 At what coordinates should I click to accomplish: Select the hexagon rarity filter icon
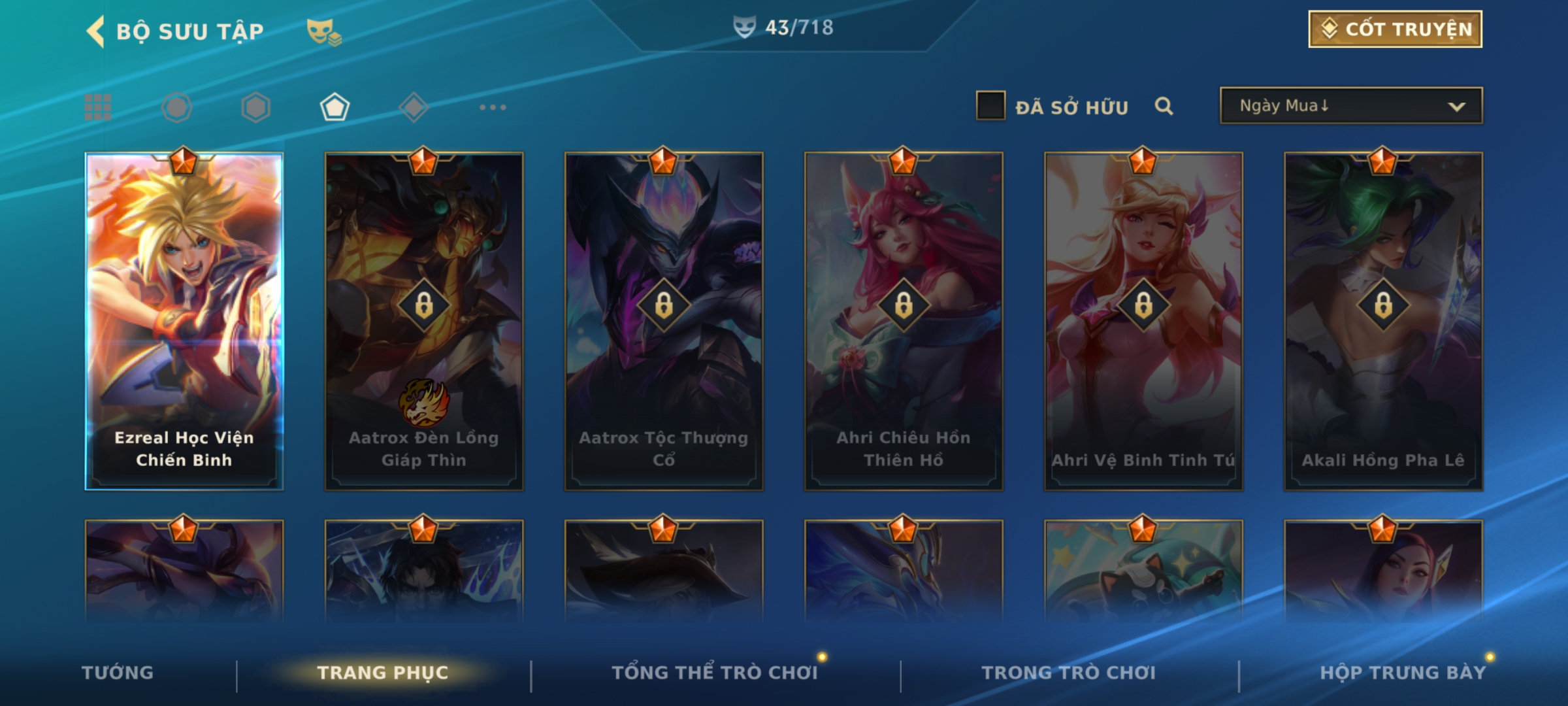(x=255, y=107)
